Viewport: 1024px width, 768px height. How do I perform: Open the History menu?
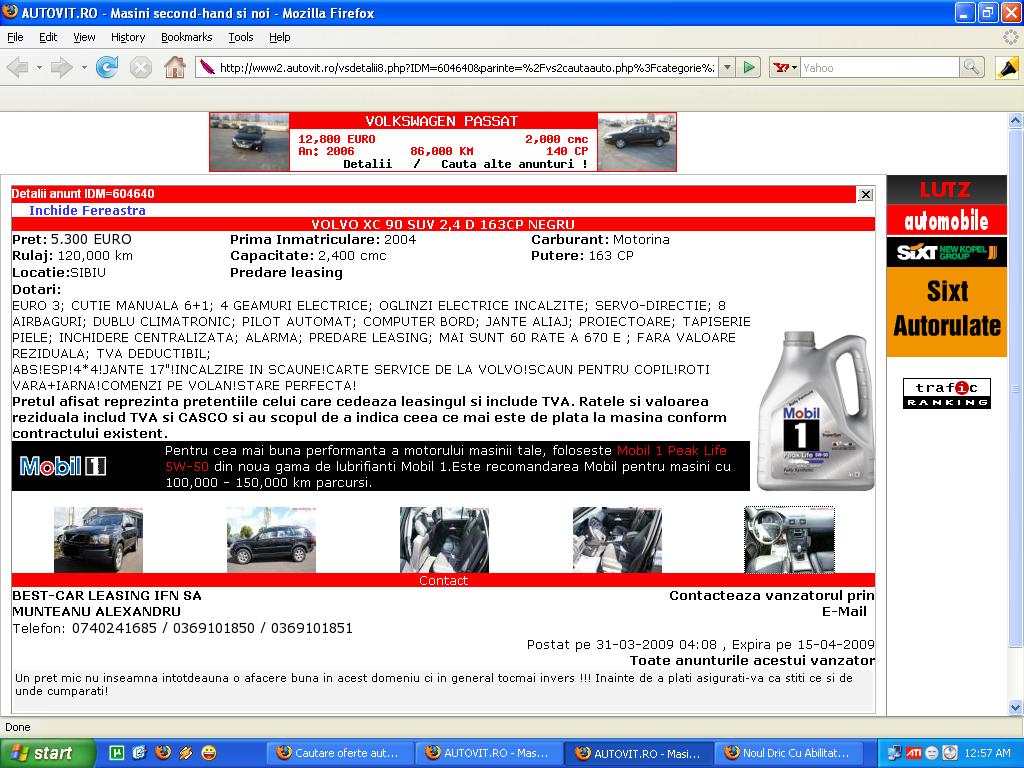point(127,37)
